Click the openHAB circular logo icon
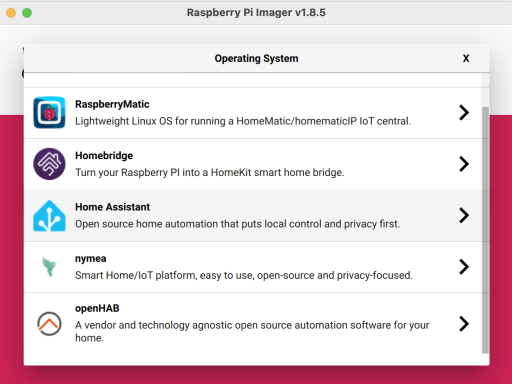This screenshot has width=512, height=384. [49, 324]
